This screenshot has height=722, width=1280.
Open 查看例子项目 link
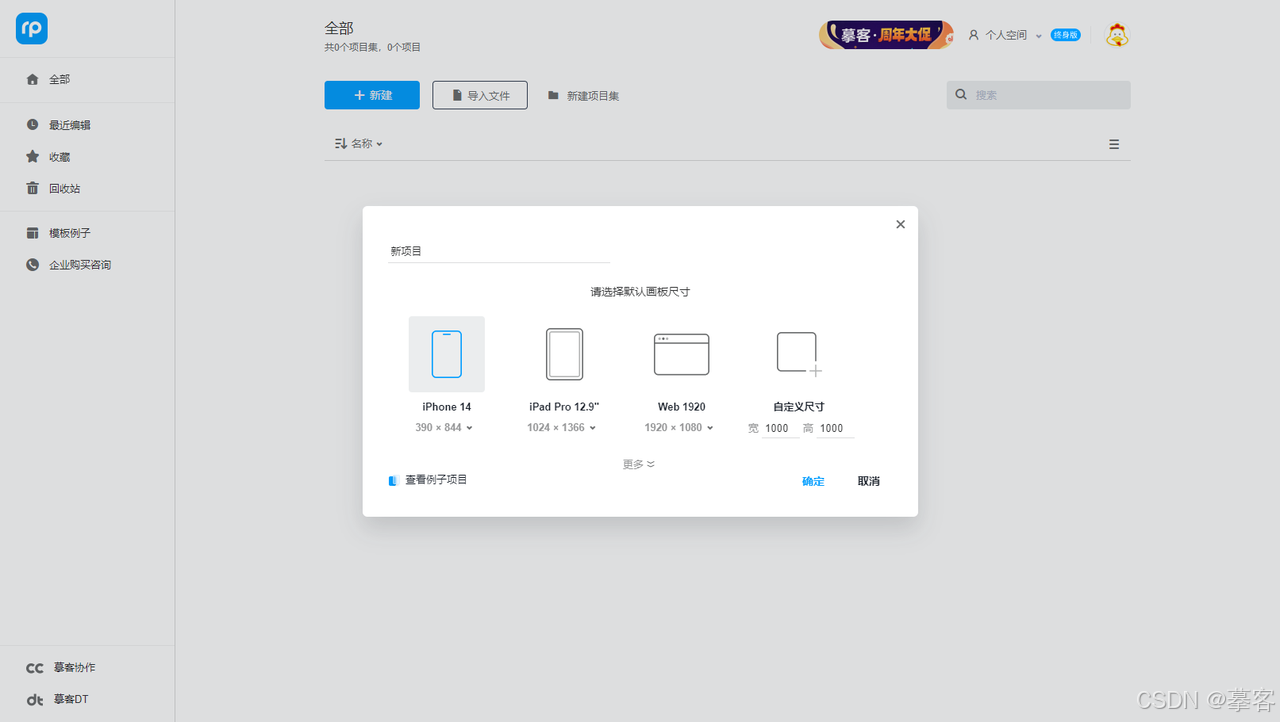428,480
